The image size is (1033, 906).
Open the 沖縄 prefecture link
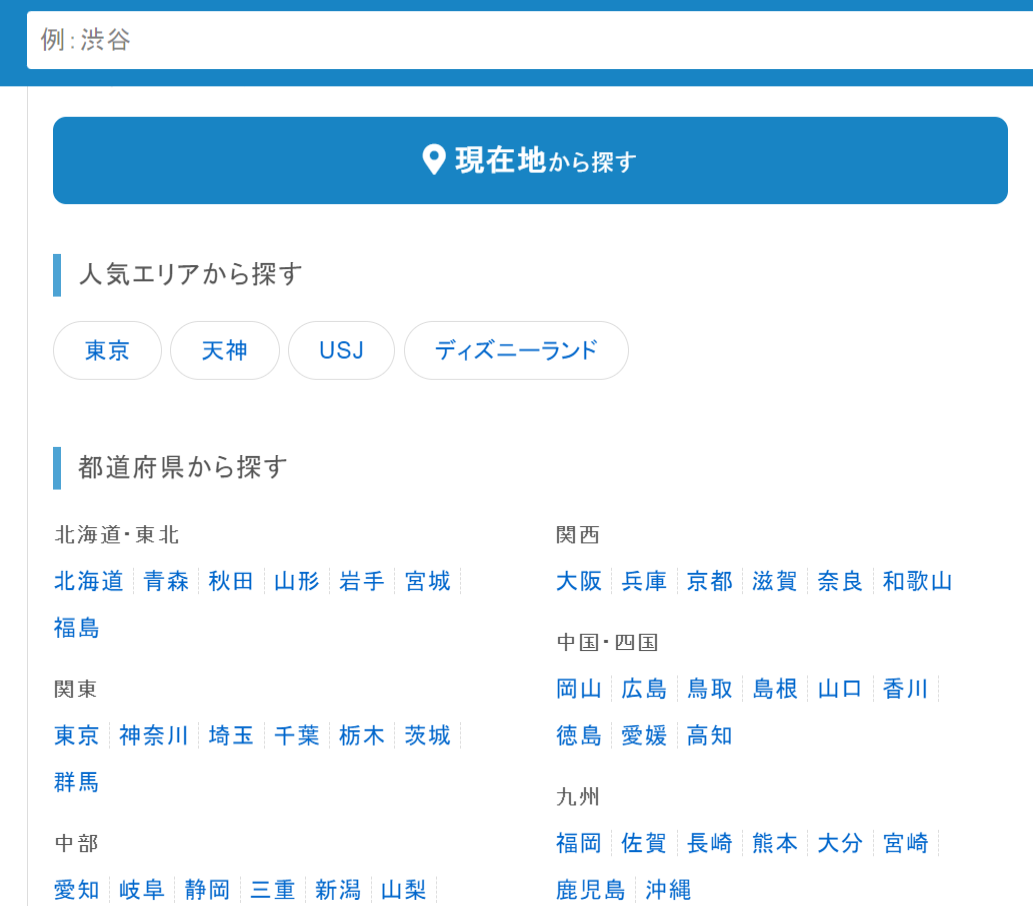pos(668,890)
